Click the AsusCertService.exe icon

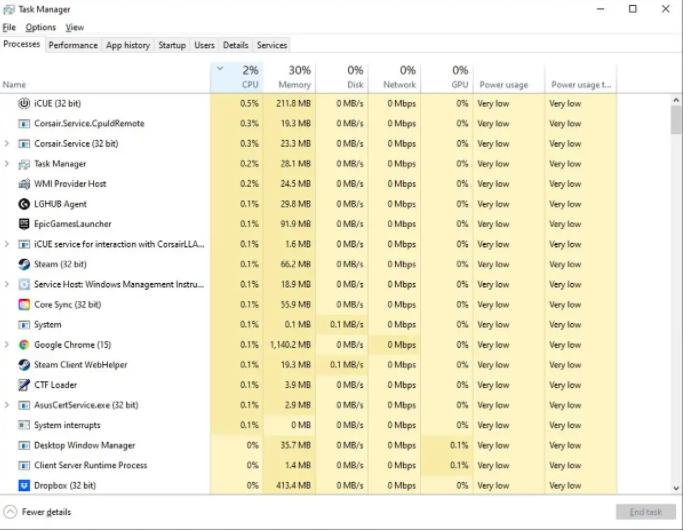(x=24, y=405)
